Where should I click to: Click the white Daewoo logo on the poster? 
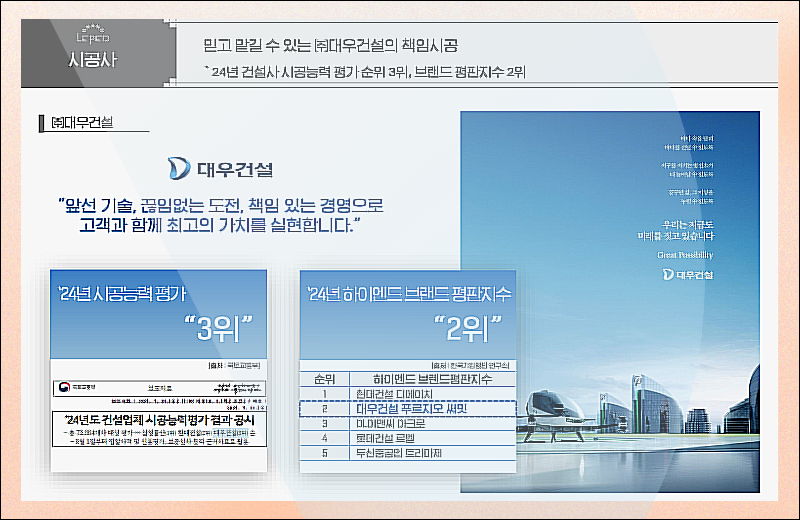pos(688,275)
